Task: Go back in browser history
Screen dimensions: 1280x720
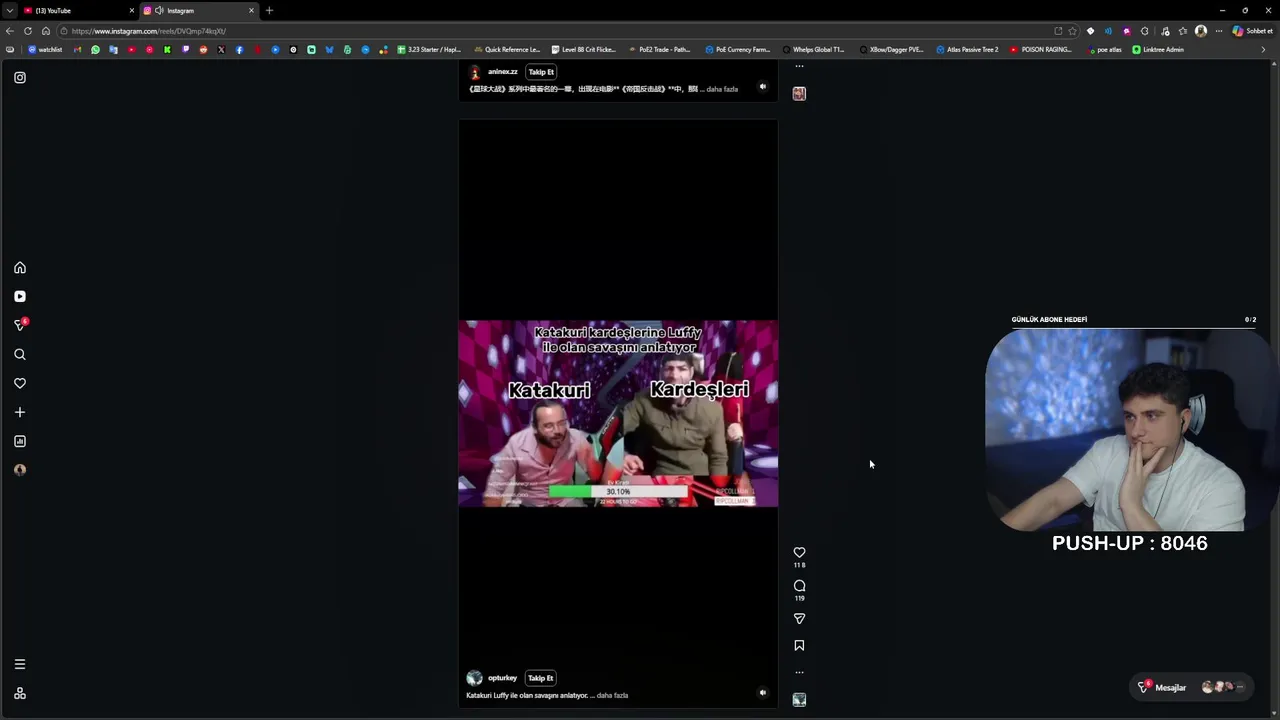Action: coord(10,31)
